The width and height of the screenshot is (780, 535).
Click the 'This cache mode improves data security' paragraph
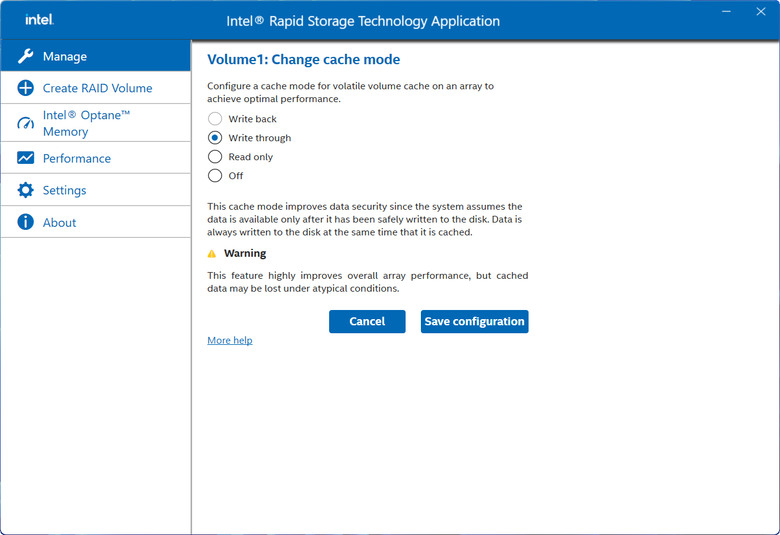365,219
